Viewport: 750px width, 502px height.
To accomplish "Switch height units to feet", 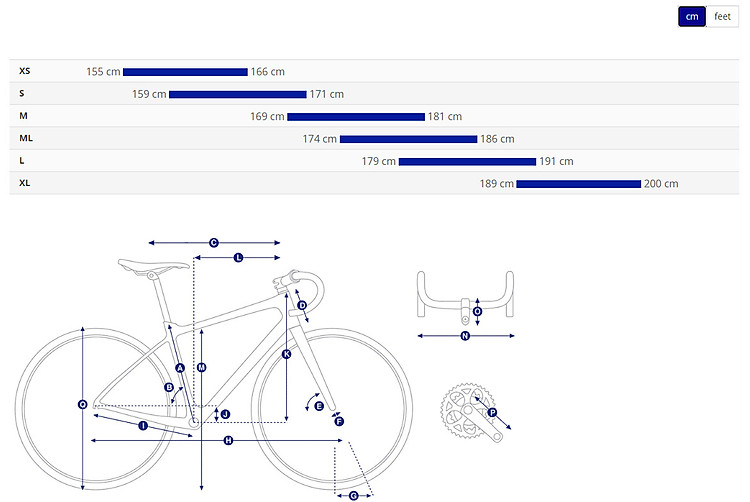I will pyautogui.click(x=722, y=17).
